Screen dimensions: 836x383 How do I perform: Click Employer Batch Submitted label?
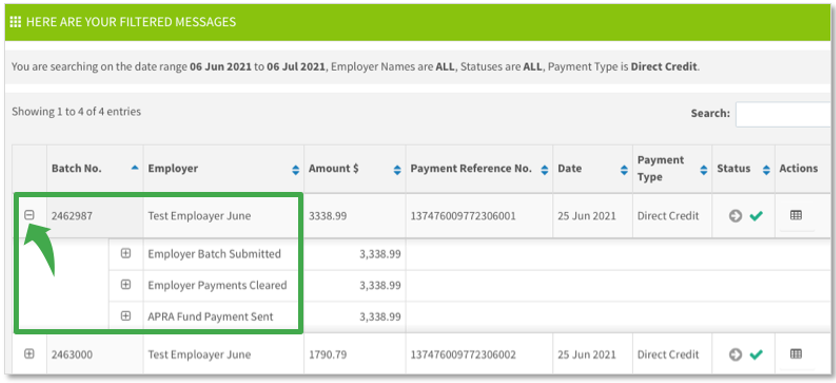[214, 254]
